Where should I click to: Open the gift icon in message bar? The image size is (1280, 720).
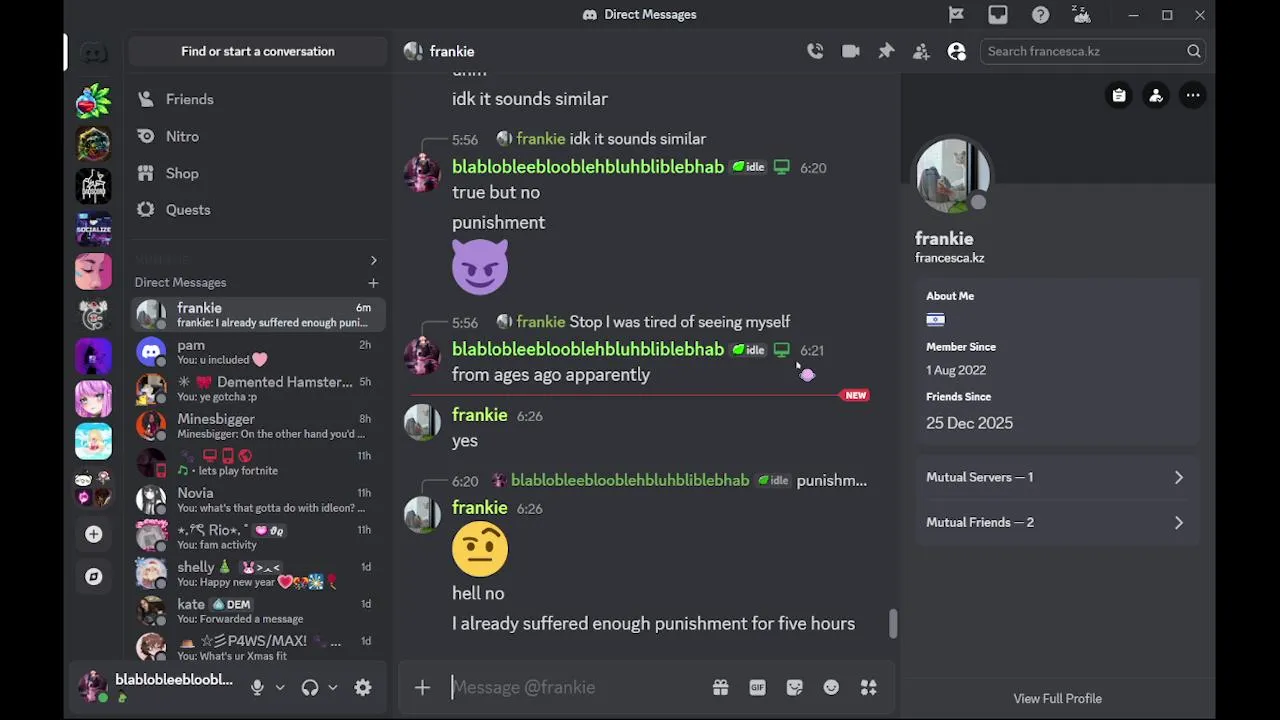(x=720, y=687)
